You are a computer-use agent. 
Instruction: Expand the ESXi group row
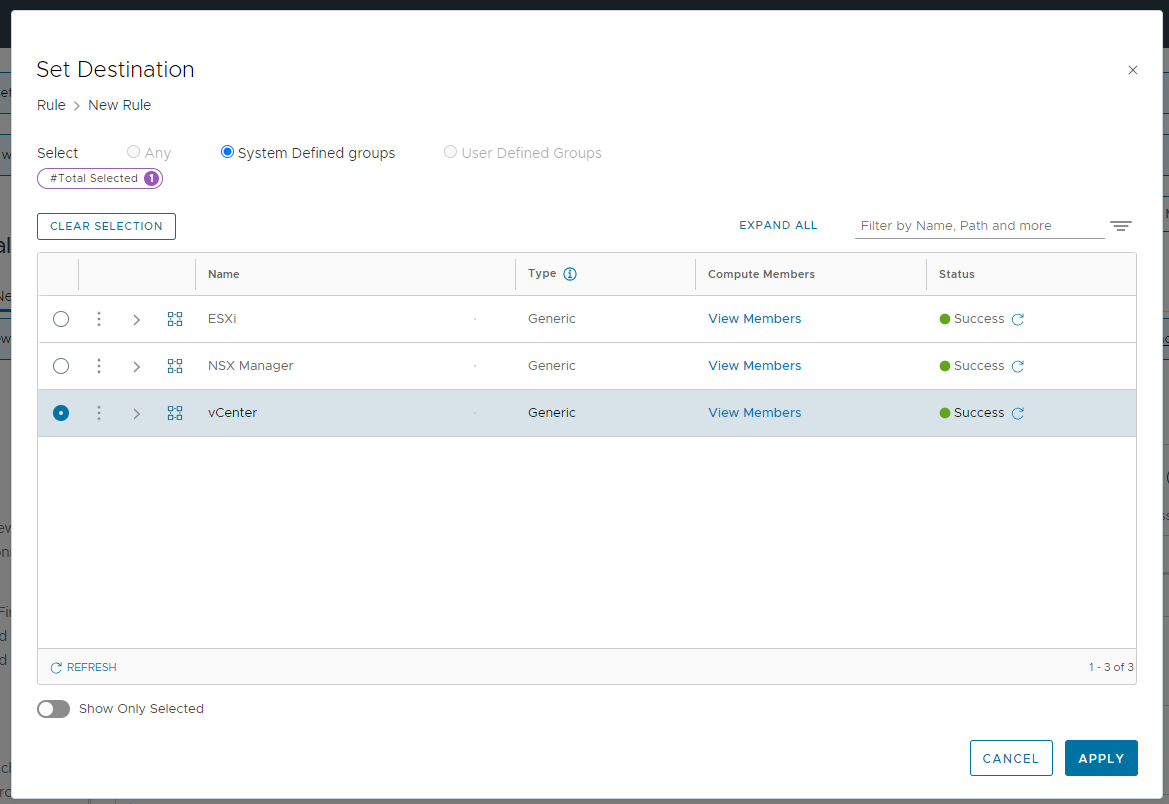pos(137,320)
